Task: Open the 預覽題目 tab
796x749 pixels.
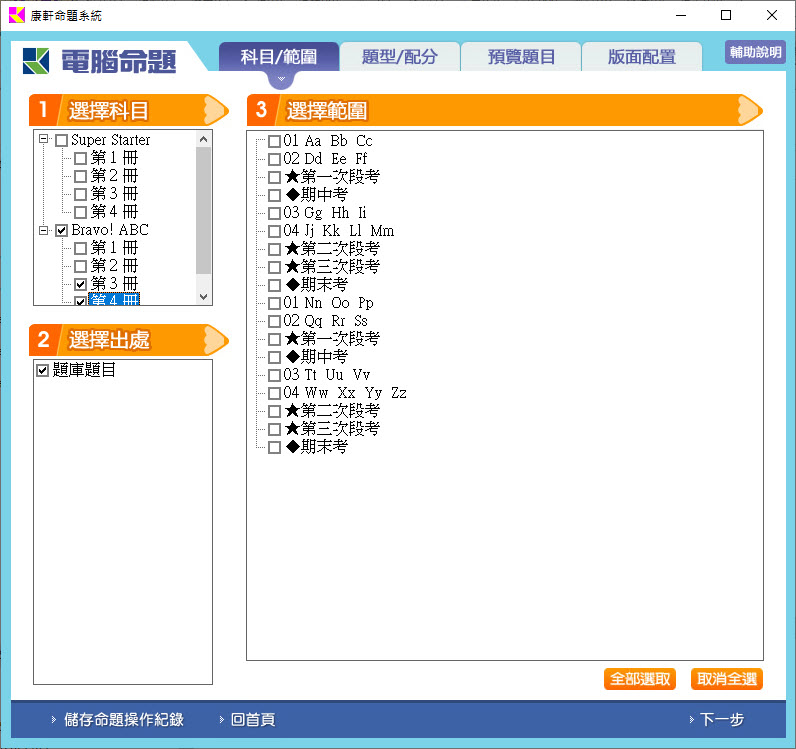Action: 521,57
